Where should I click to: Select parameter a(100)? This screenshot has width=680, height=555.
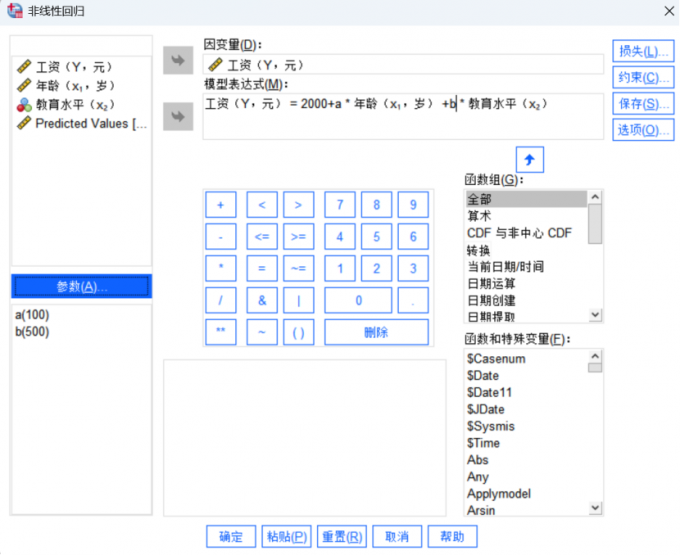32,315
